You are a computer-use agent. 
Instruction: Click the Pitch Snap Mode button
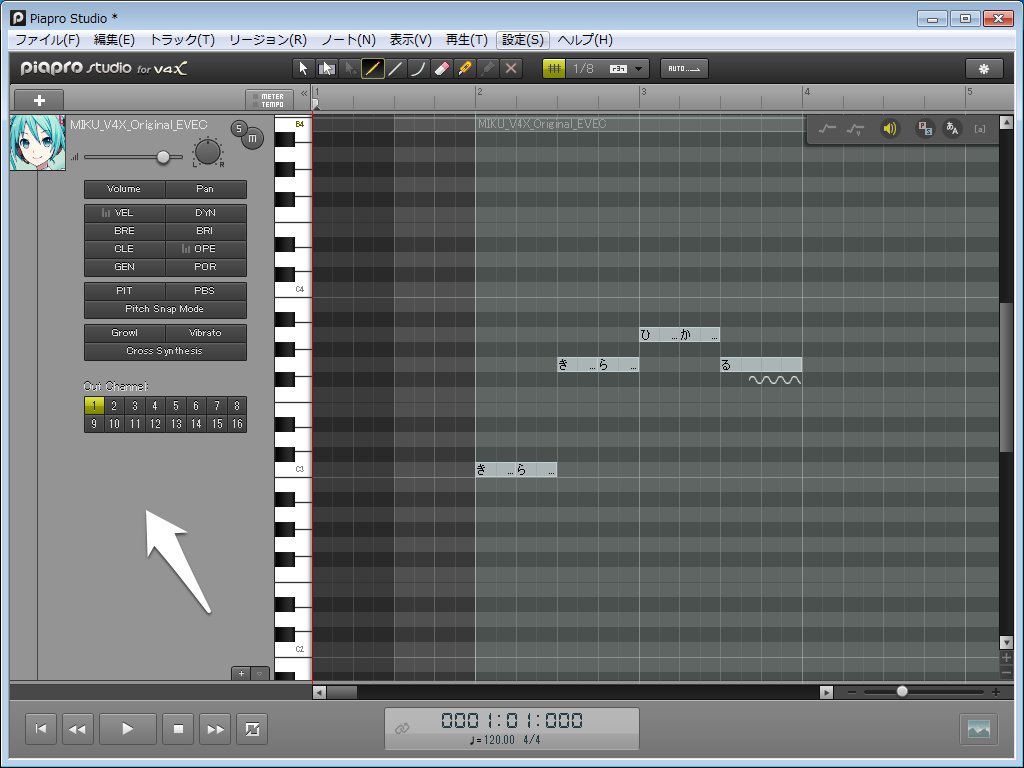click(165, 309)
